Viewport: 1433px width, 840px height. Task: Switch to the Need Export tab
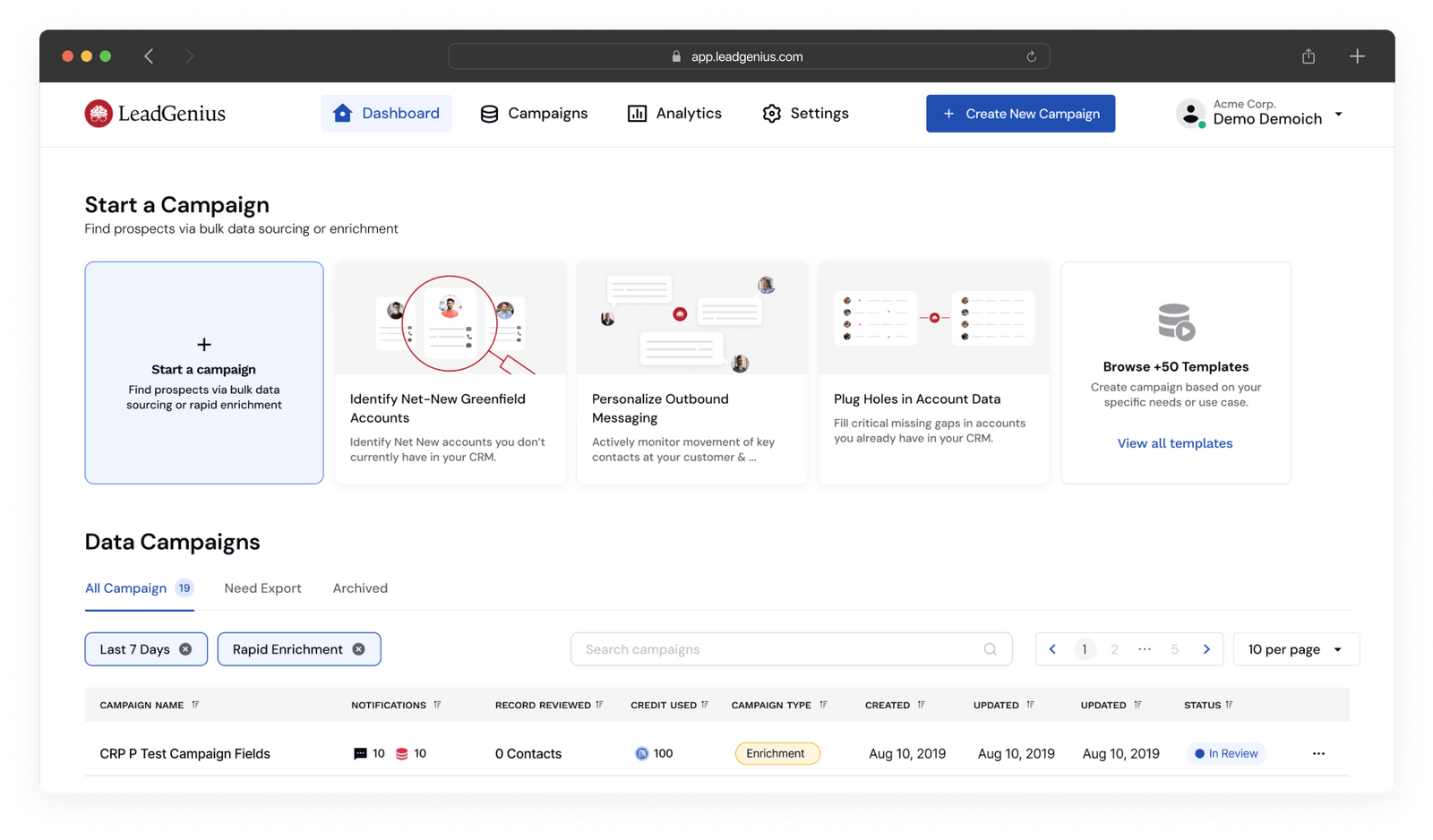262,588
